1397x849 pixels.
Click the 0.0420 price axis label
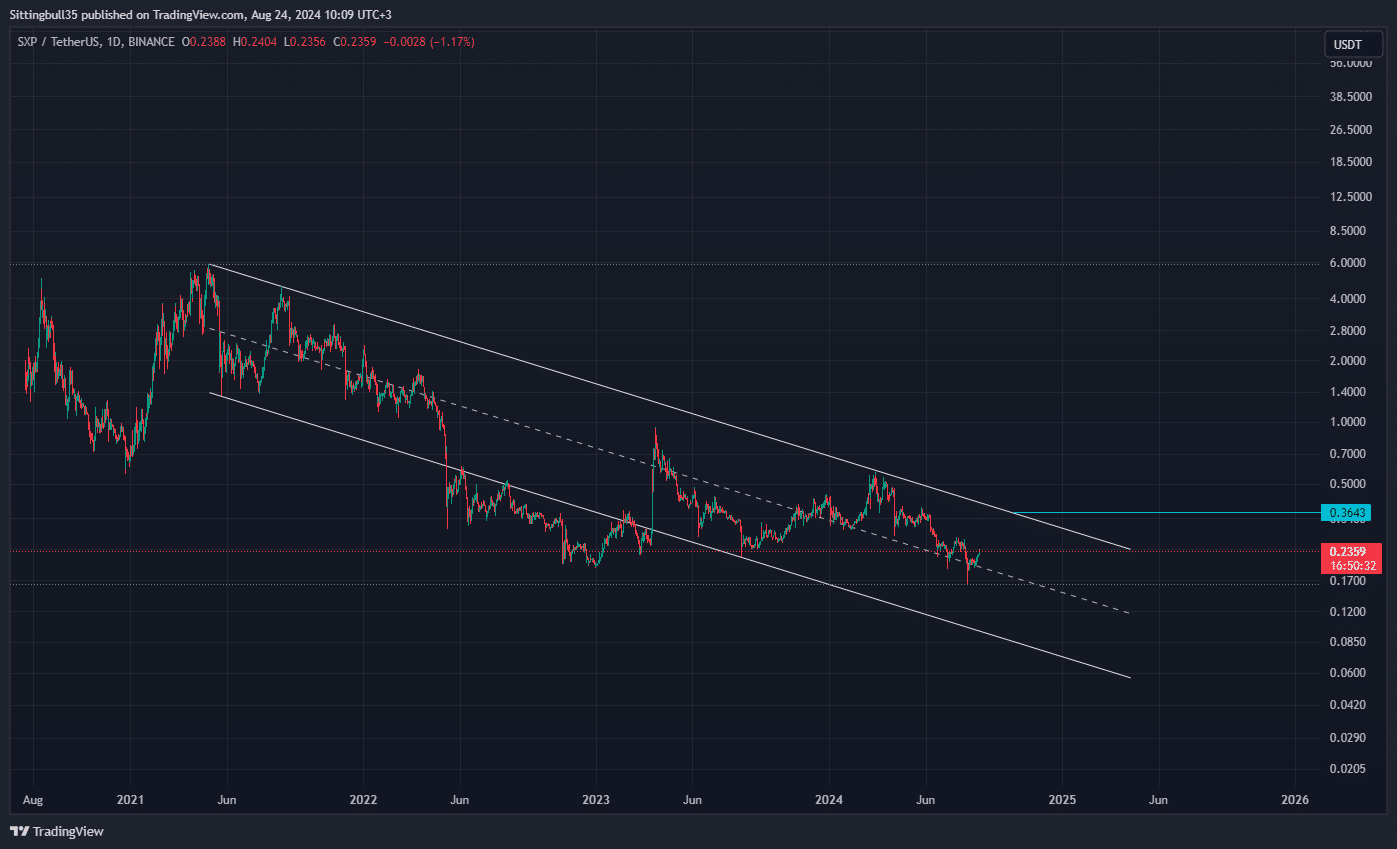click(1349, 705)
